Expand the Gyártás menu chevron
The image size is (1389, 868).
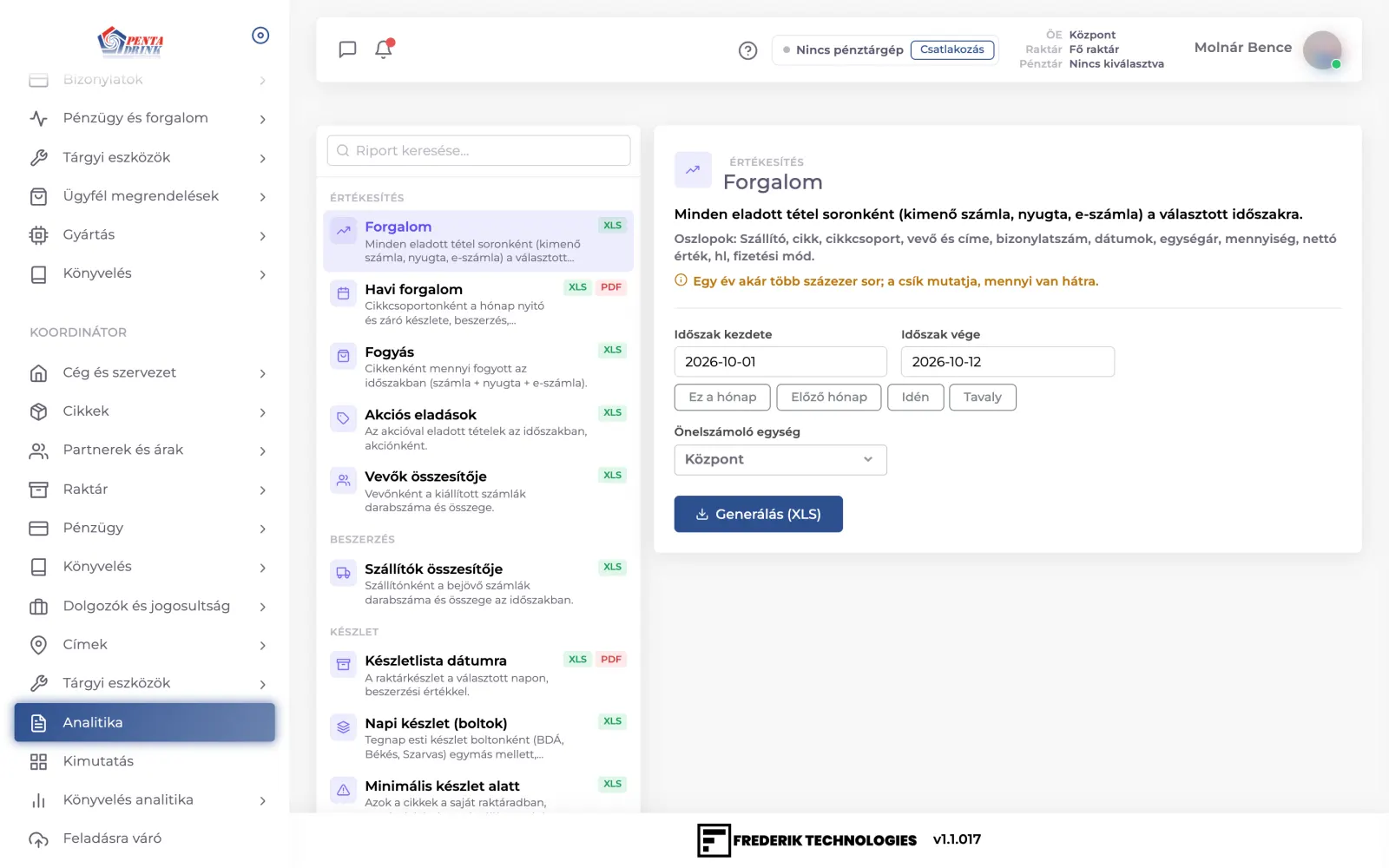[262, 236]
